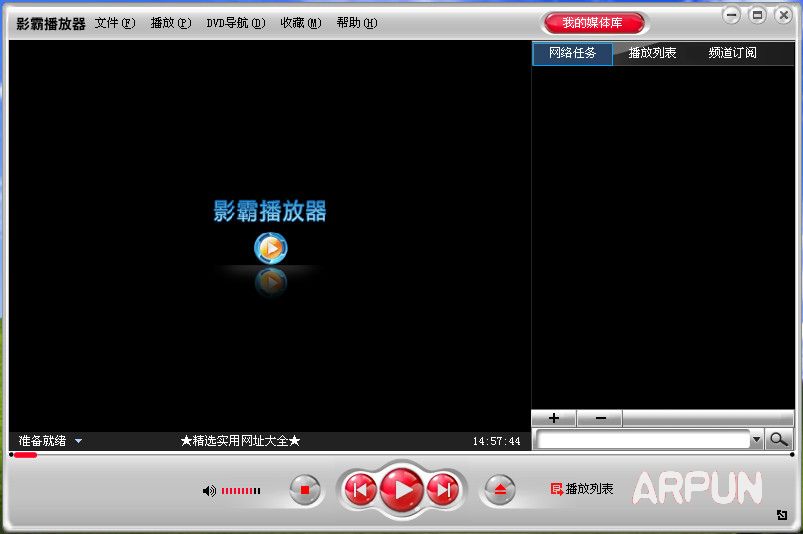Click the magnifier search icon
803x534 pixels.
pyautogui.click(x=779, y=439)
